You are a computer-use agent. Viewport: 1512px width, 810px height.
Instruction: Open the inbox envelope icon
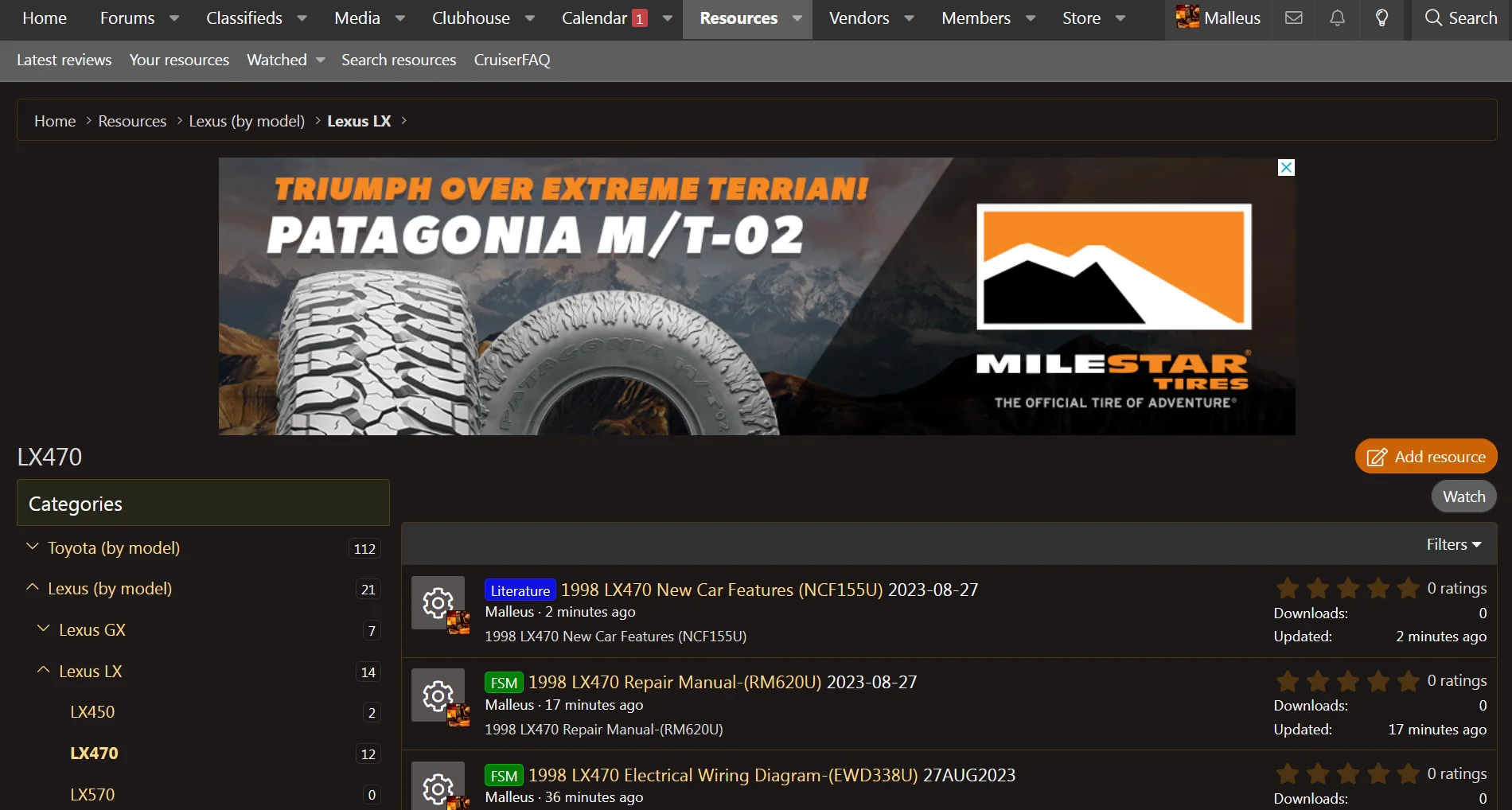pos(1293,18)
